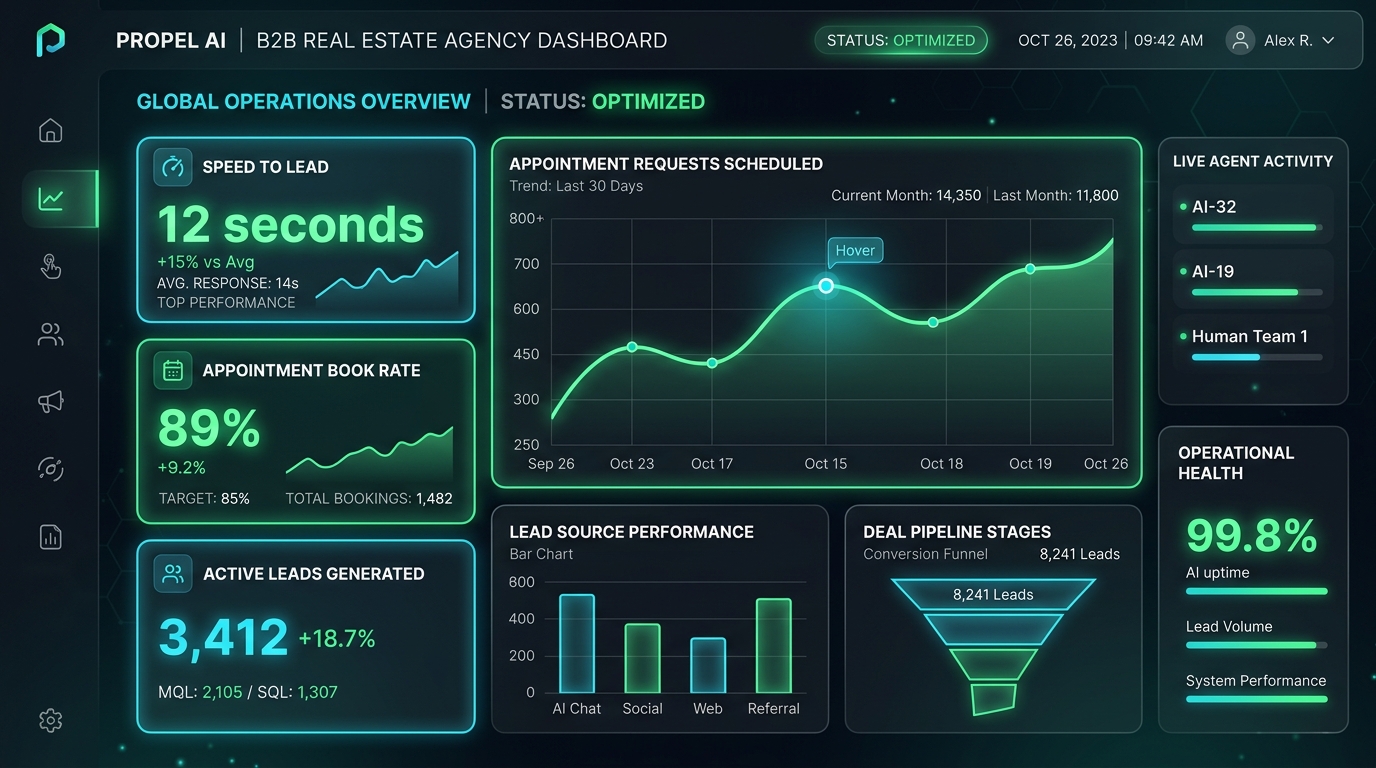Screen dimensions: 1376x768
Task: Click the System Performance progress bar
Action: click(x=1257, y=699)
